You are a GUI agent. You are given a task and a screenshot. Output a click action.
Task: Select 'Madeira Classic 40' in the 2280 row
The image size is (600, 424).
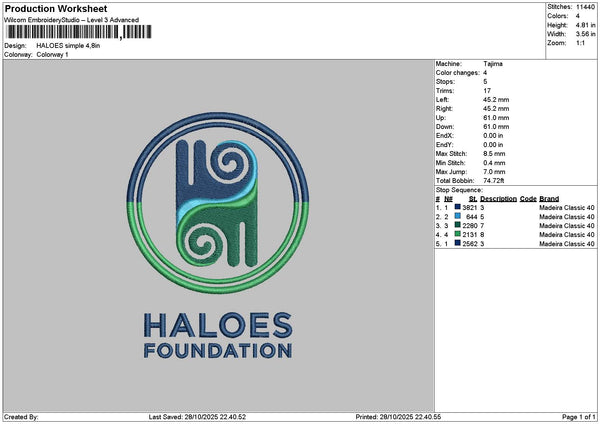click(567, 226)
